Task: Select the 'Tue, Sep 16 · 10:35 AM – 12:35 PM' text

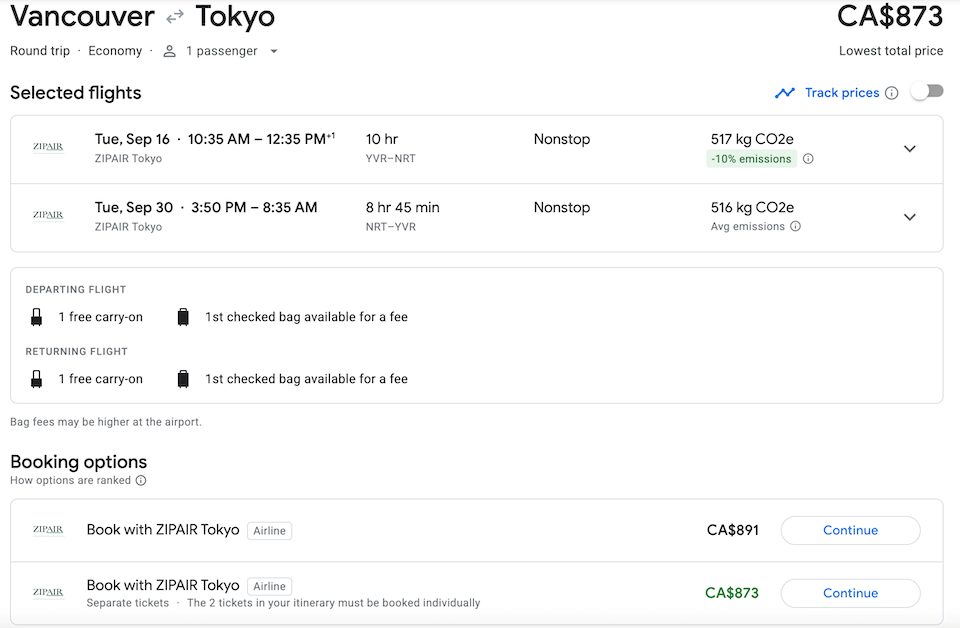Action: [214, 140]
